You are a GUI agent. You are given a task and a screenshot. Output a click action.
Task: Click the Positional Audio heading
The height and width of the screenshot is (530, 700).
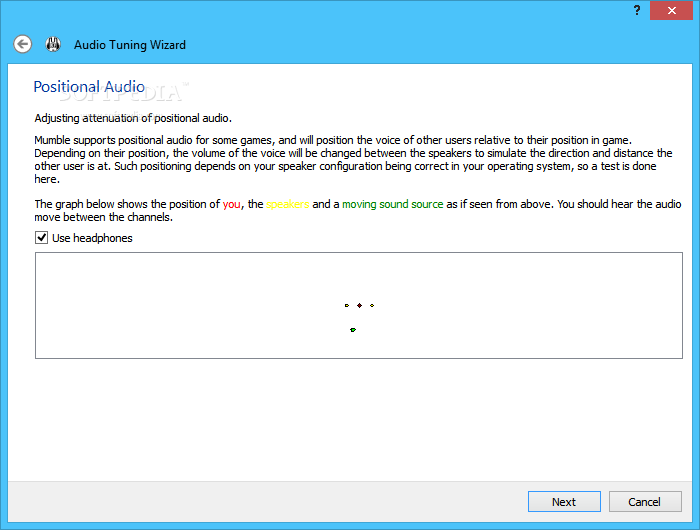(x=89, y=87)
